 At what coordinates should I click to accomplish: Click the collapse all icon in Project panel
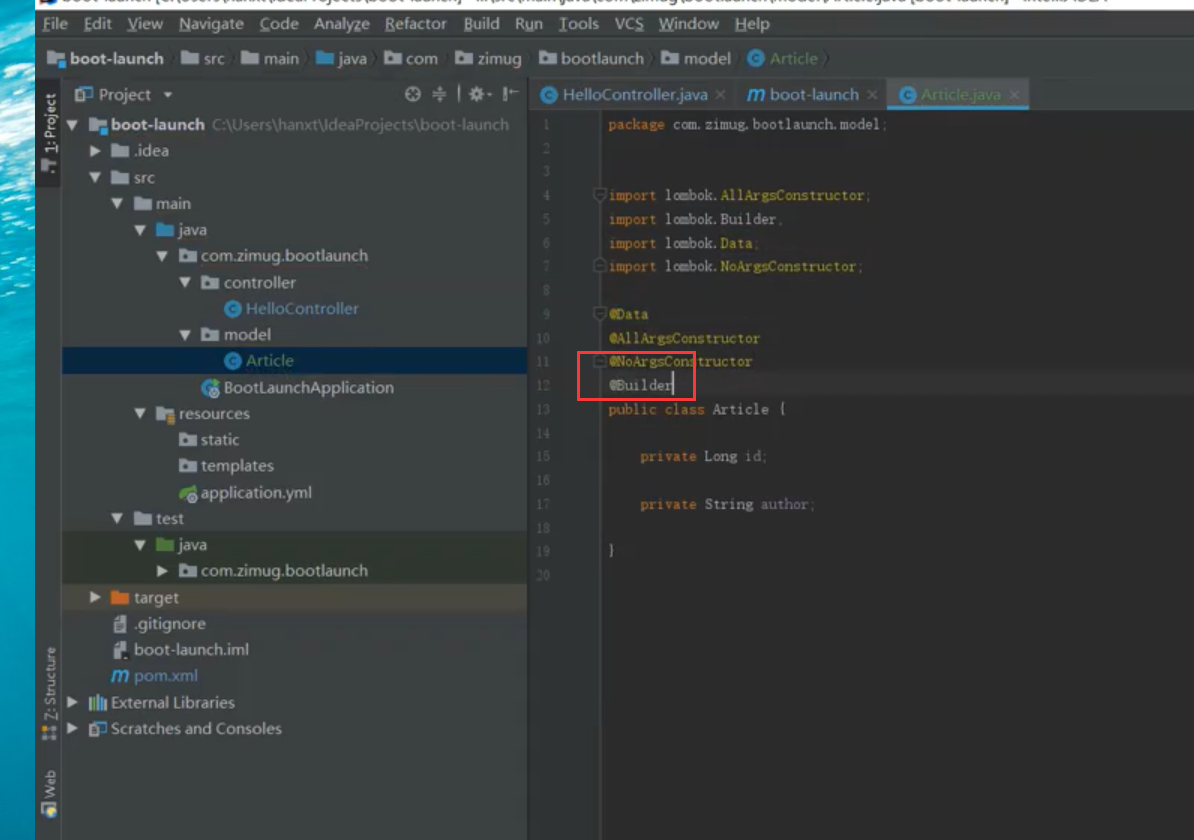coord(439,94)
